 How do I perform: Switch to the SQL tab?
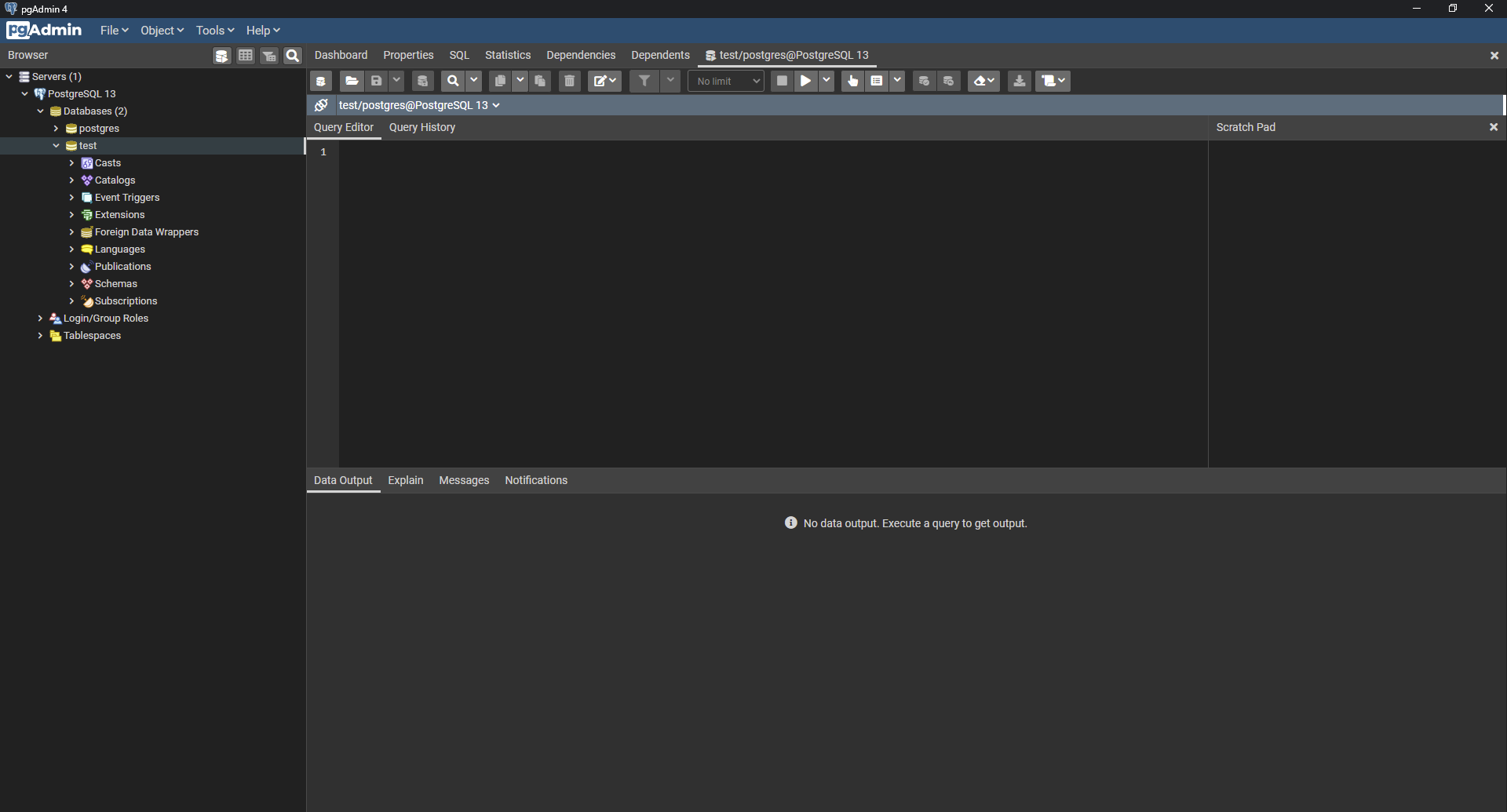click(459, 55)
